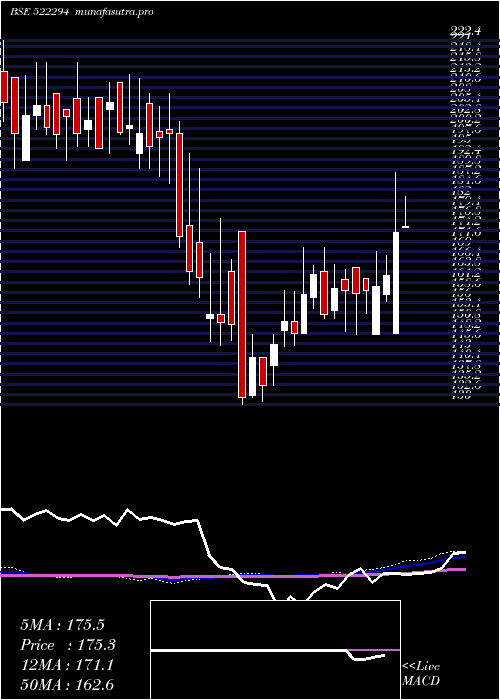The width and height of the screenshot is (500, 700).
Task: Click the MACD inset chart box
Action: 275,650
